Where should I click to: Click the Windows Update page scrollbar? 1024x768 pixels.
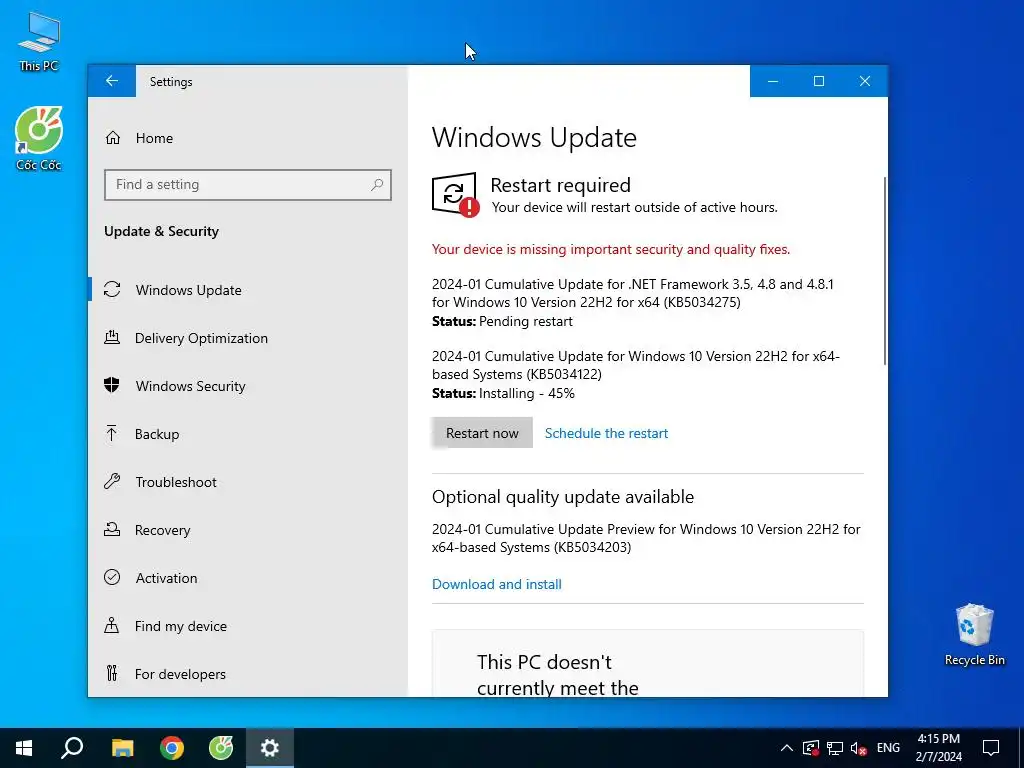point(885,270)
